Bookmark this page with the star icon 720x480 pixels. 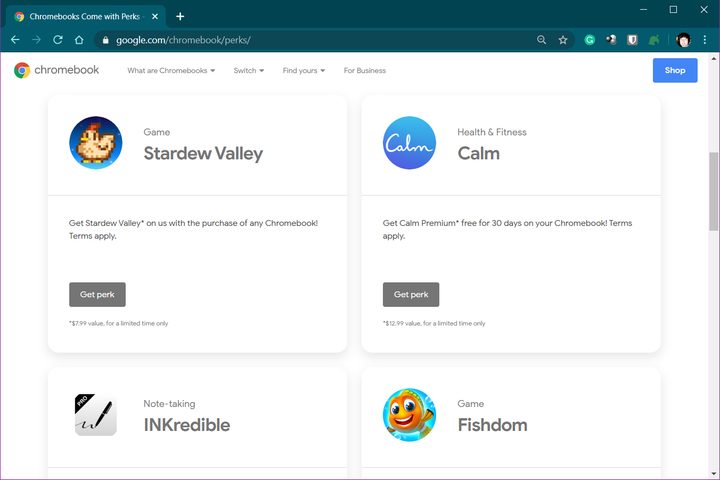[x=563, y=40]
